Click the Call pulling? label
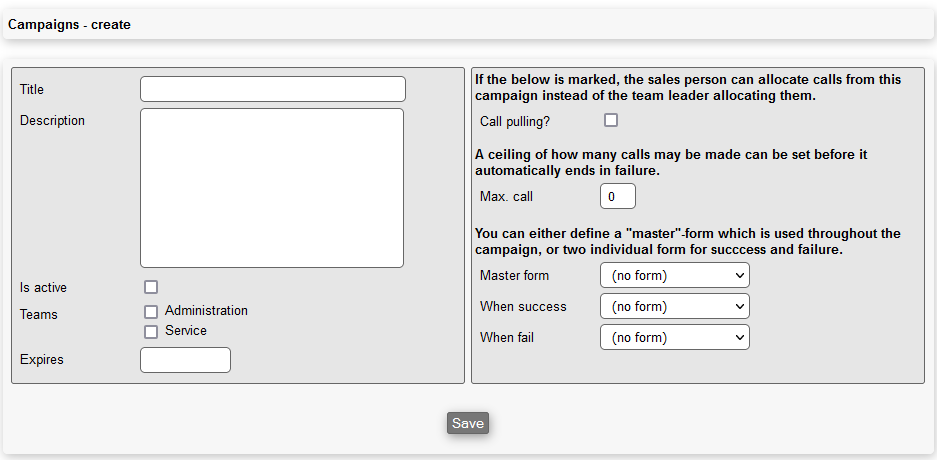Image resolution: width=937 pixels, height=460 pixels. tap(515, 121)
